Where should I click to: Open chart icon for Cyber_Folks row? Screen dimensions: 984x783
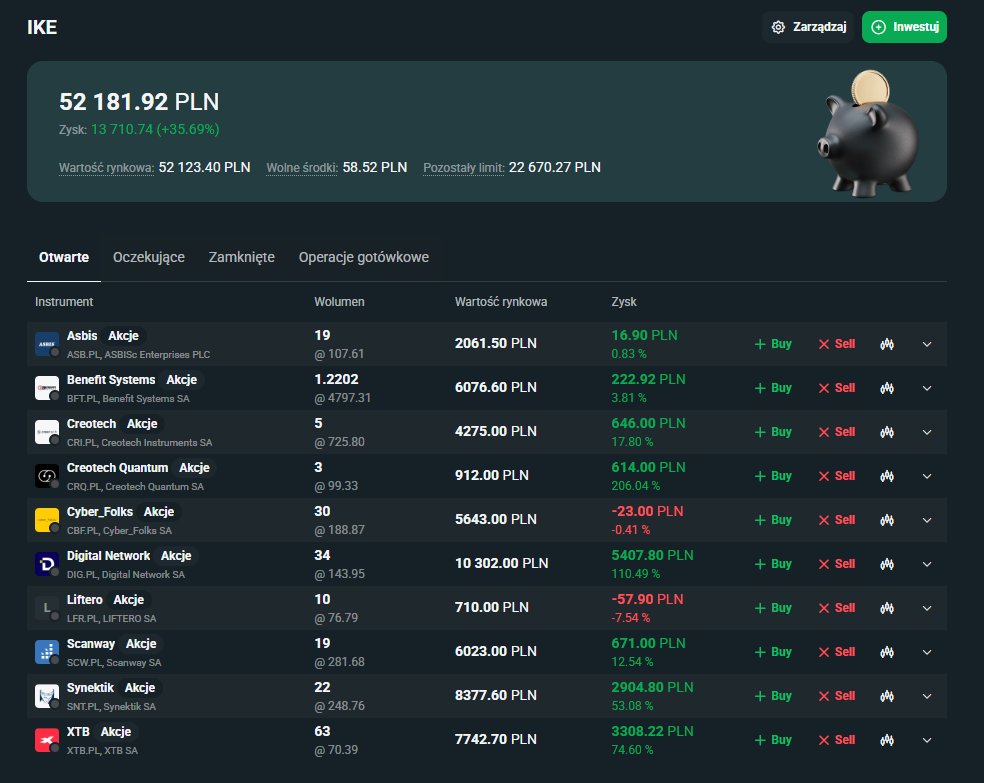pyautogui.click(x=887, y=519)
